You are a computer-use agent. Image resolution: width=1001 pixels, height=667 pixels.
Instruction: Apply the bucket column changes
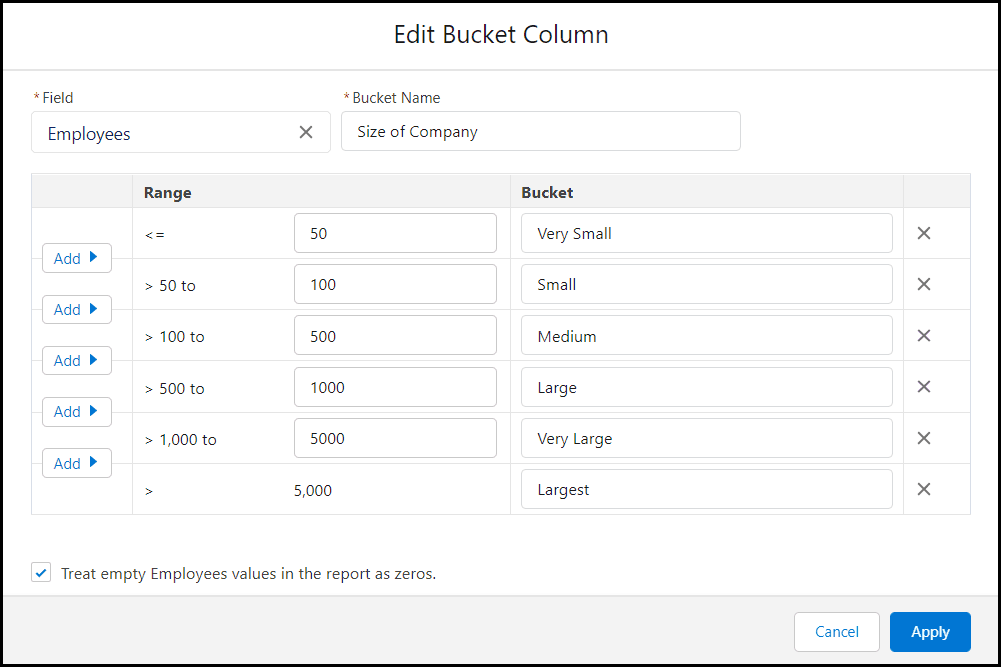click(x=930, y=632)
